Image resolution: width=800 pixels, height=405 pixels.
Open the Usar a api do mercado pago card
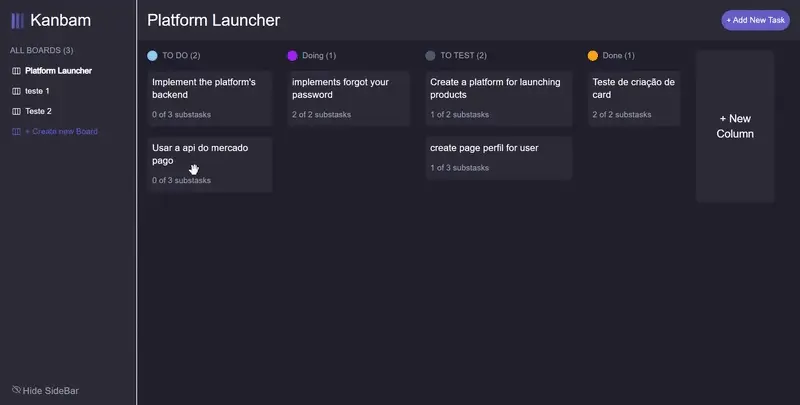tap(210, 164)
